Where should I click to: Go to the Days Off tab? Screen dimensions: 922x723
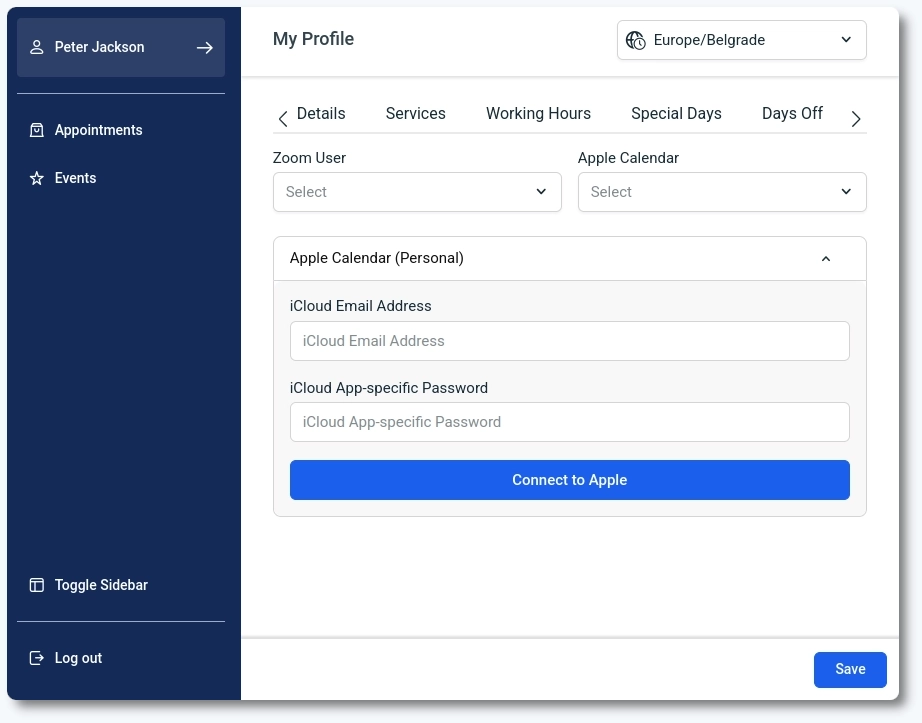point(792,114)
